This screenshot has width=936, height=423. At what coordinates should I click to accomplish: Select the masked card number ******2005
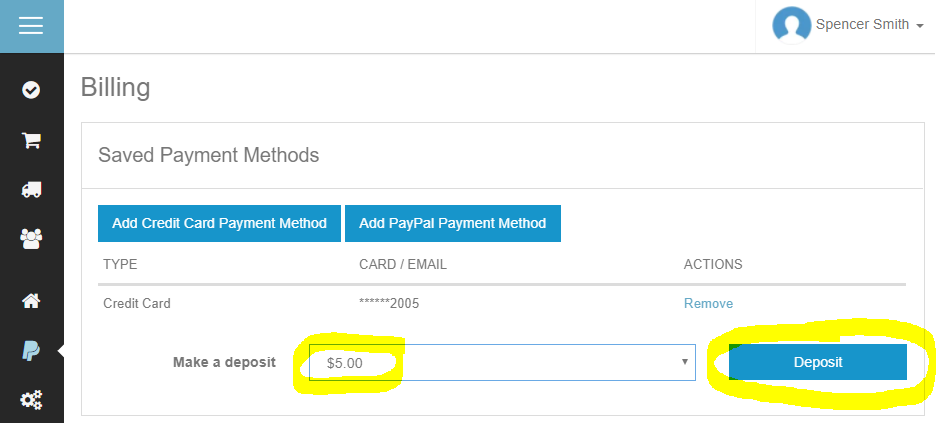[389, 303]
